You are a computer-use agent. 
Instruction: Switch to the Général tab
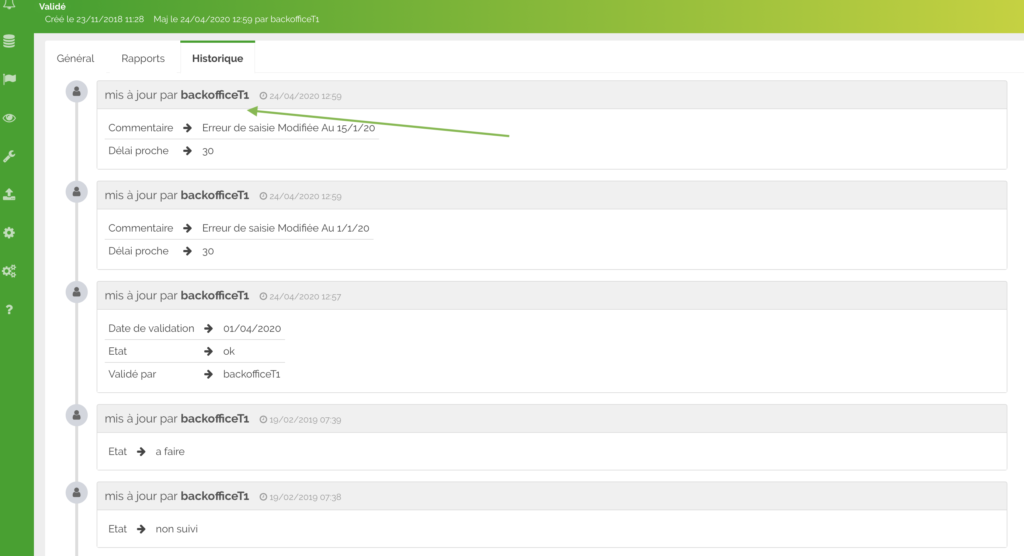pos(75,59)
